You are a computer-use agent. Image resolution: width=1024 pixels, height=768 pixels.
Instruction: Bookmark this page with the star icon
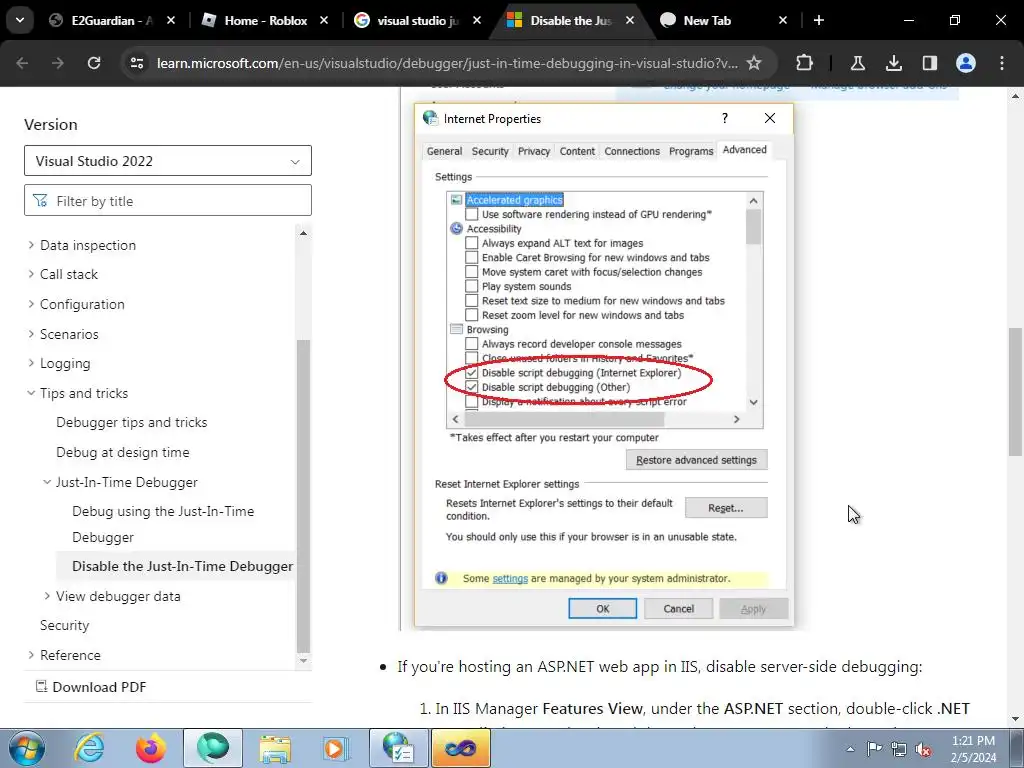(x=754, y=63)
